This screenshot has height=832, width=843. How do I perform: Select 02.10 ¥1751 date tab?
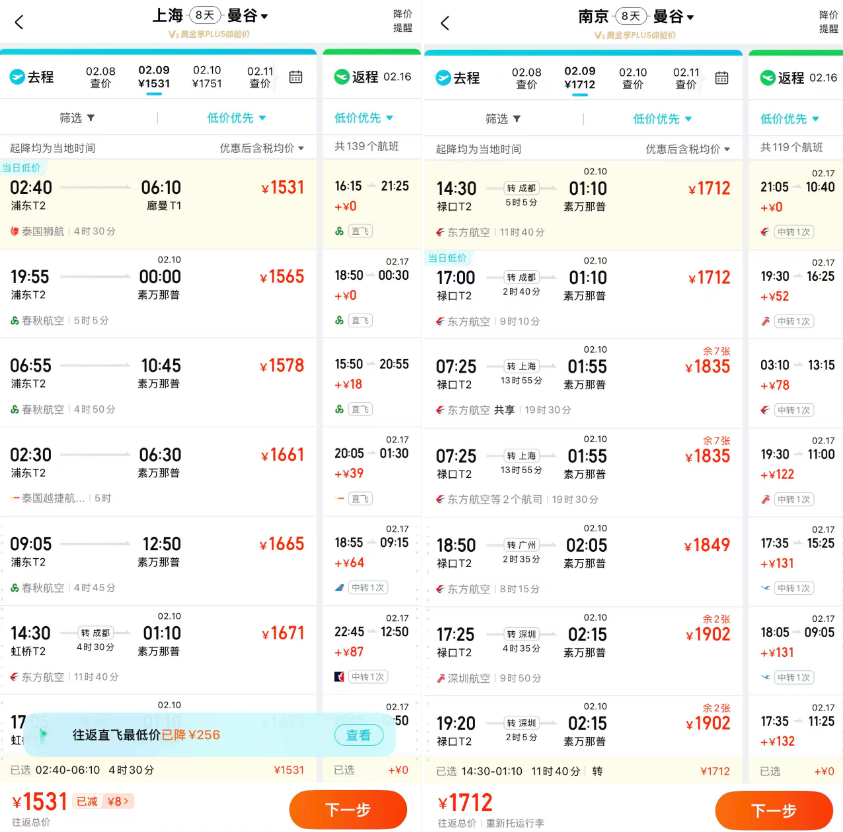pos(207,77)
